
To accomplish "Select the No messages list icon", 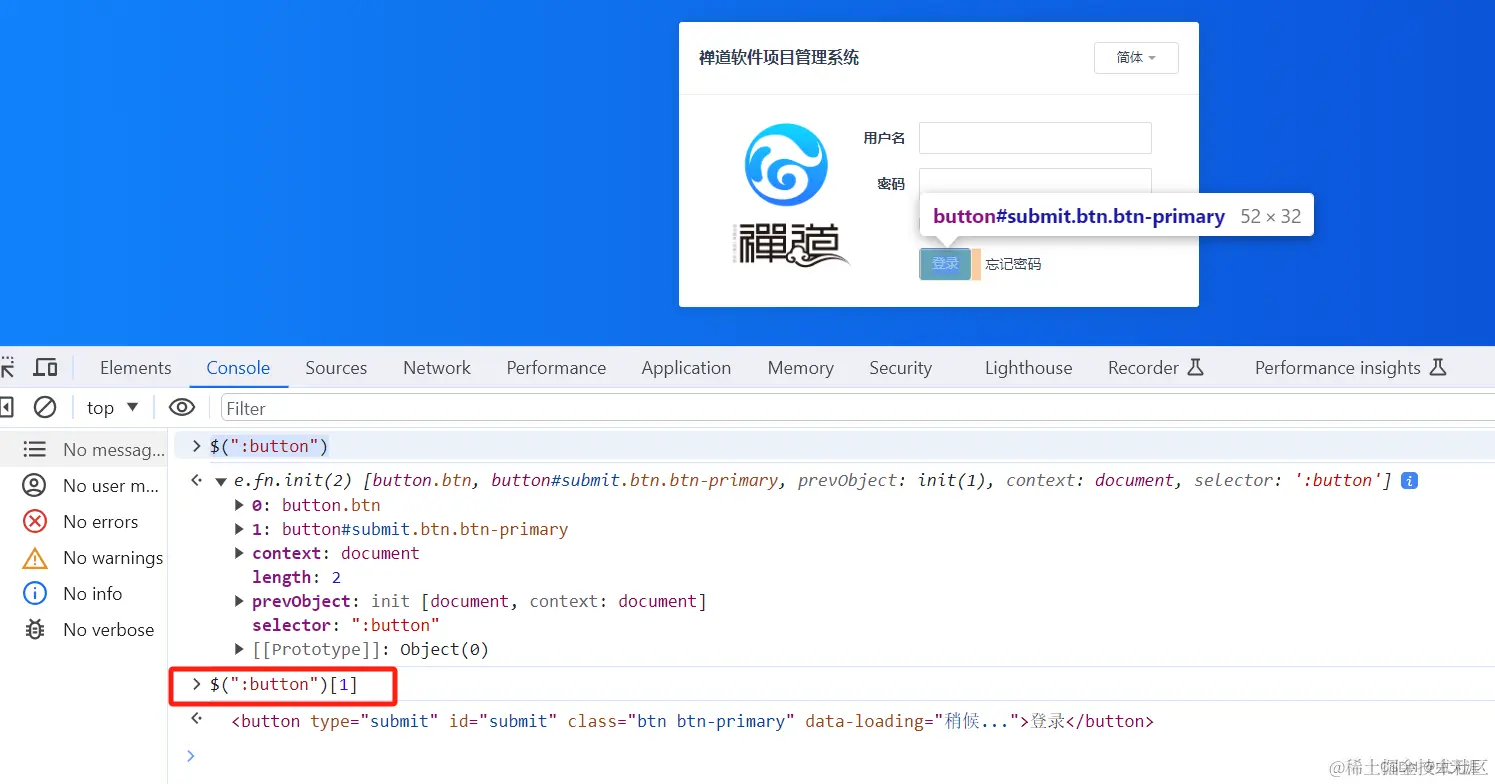I will point(35,450).
